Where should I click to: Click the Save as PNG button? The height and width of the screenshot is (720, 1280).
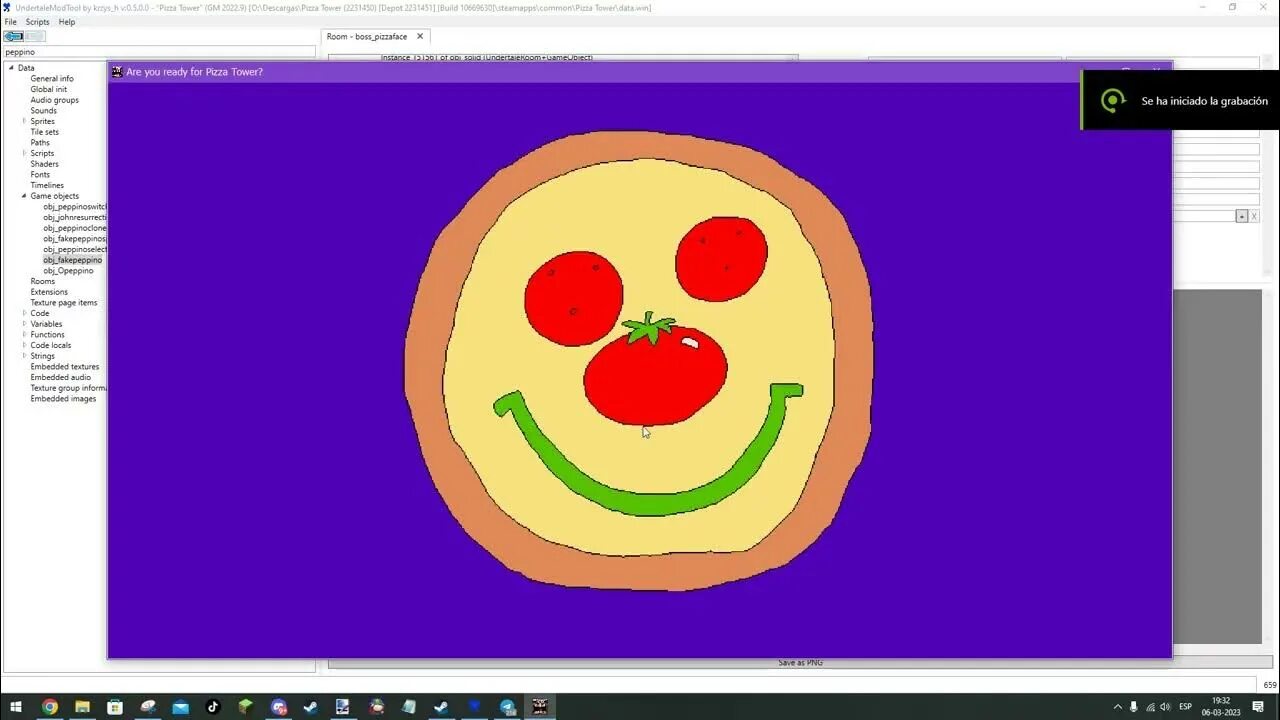pyautogui.click(x=800, y=663)
